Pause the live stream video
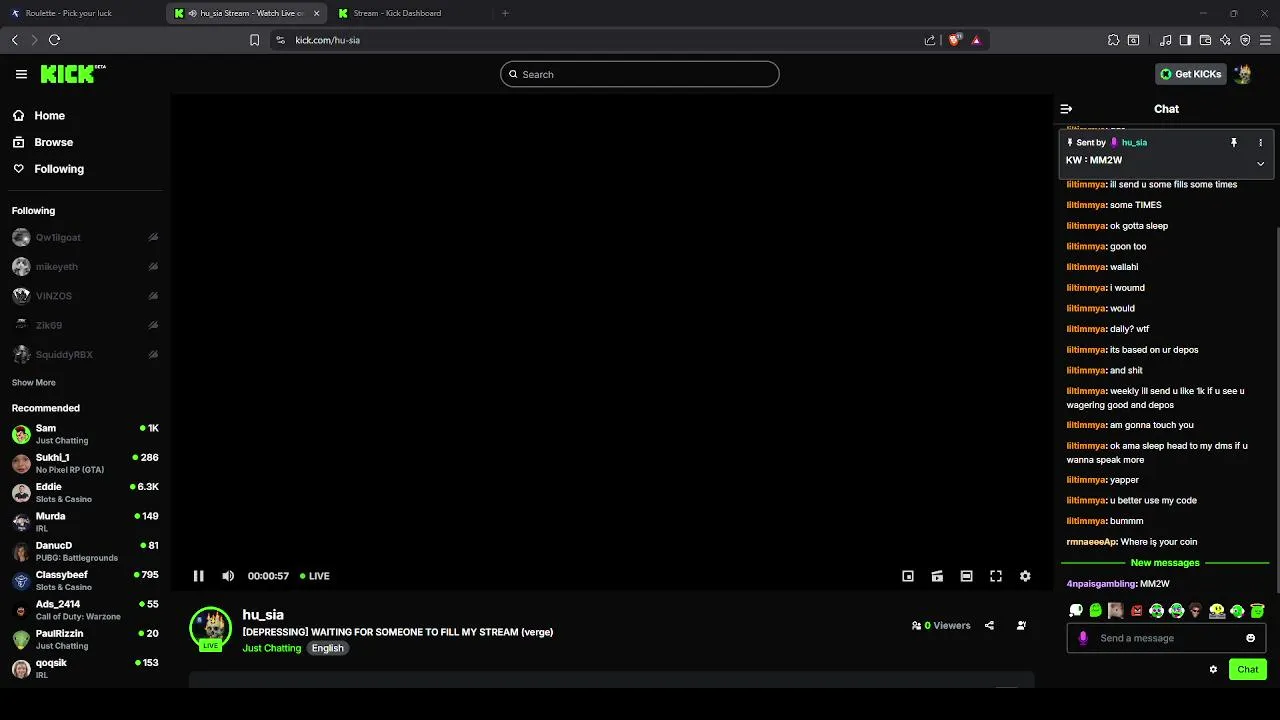Screen dimensions: 1280x720 (198, 576)
